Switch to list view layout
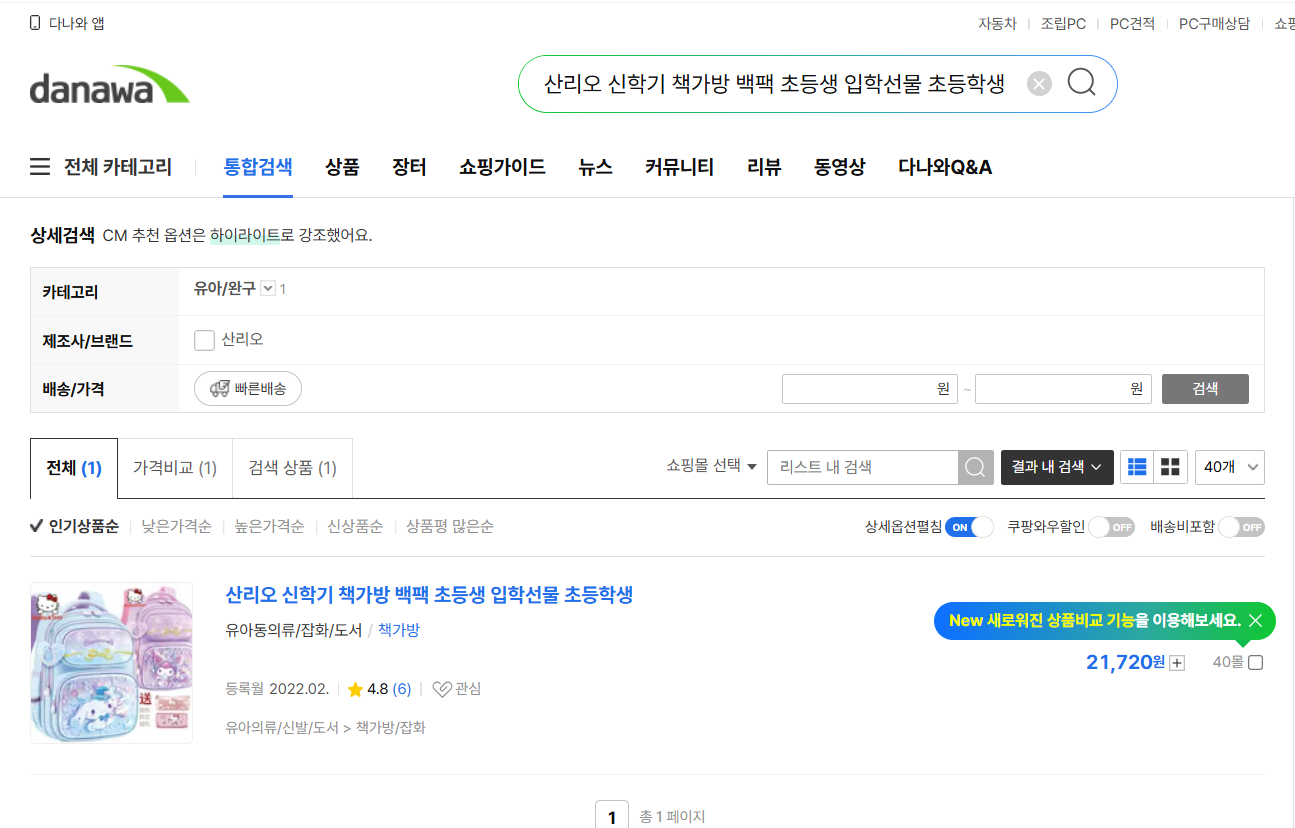The image size is (1295, 828). pyautogui.click(x=1137, y=467)
